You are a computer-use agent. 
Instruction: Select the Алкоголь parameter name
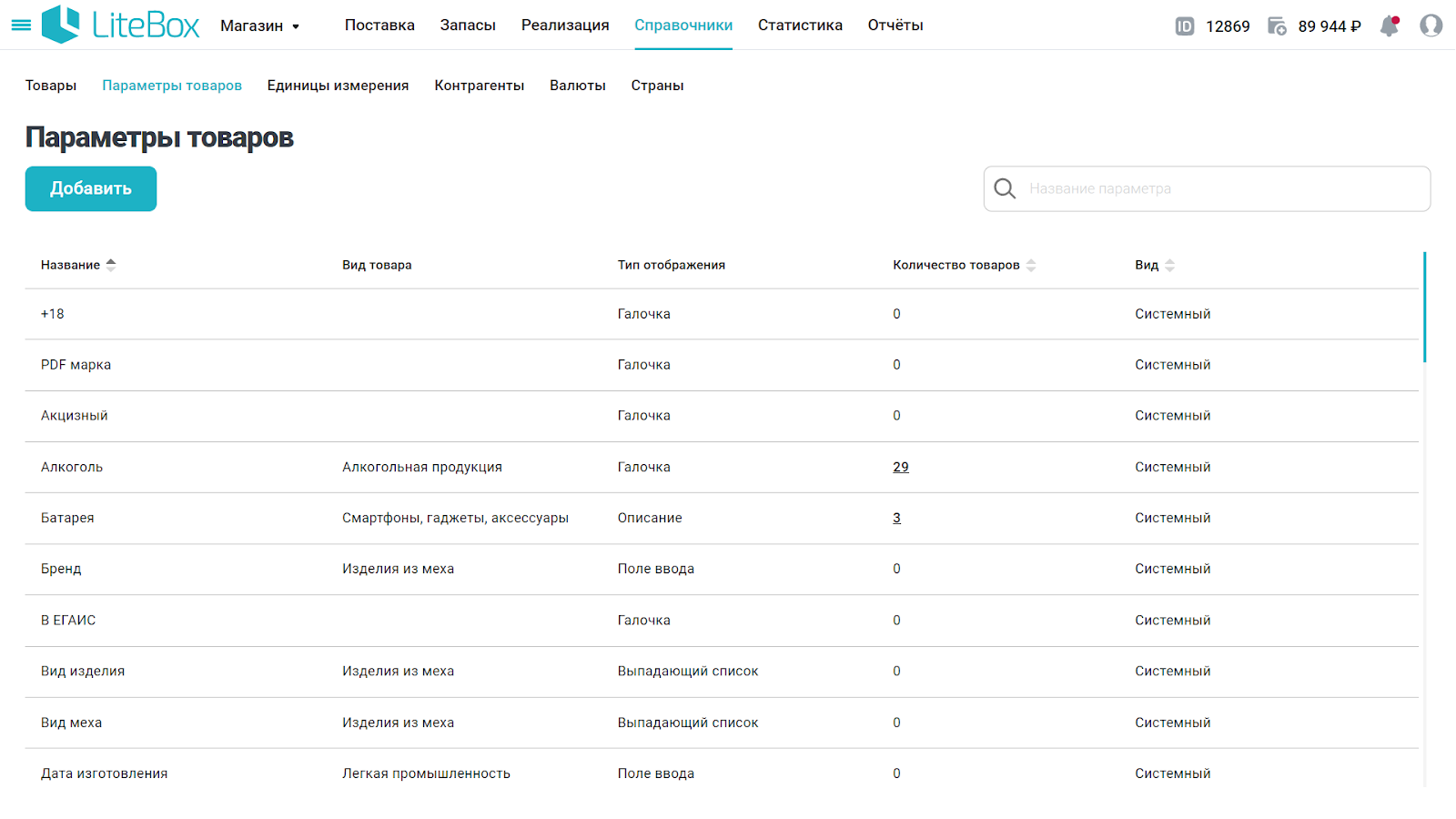(x=72, y=467)
